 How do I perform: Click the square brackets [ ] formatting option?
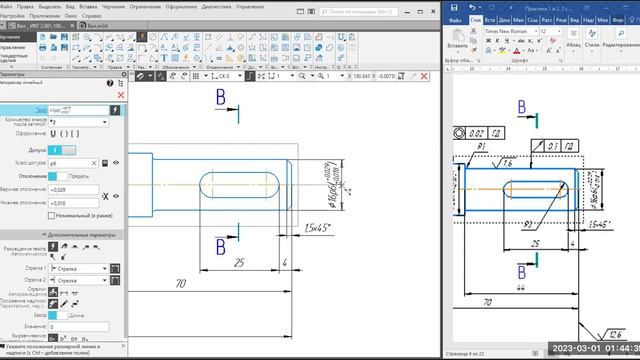[x=75, y=133]
